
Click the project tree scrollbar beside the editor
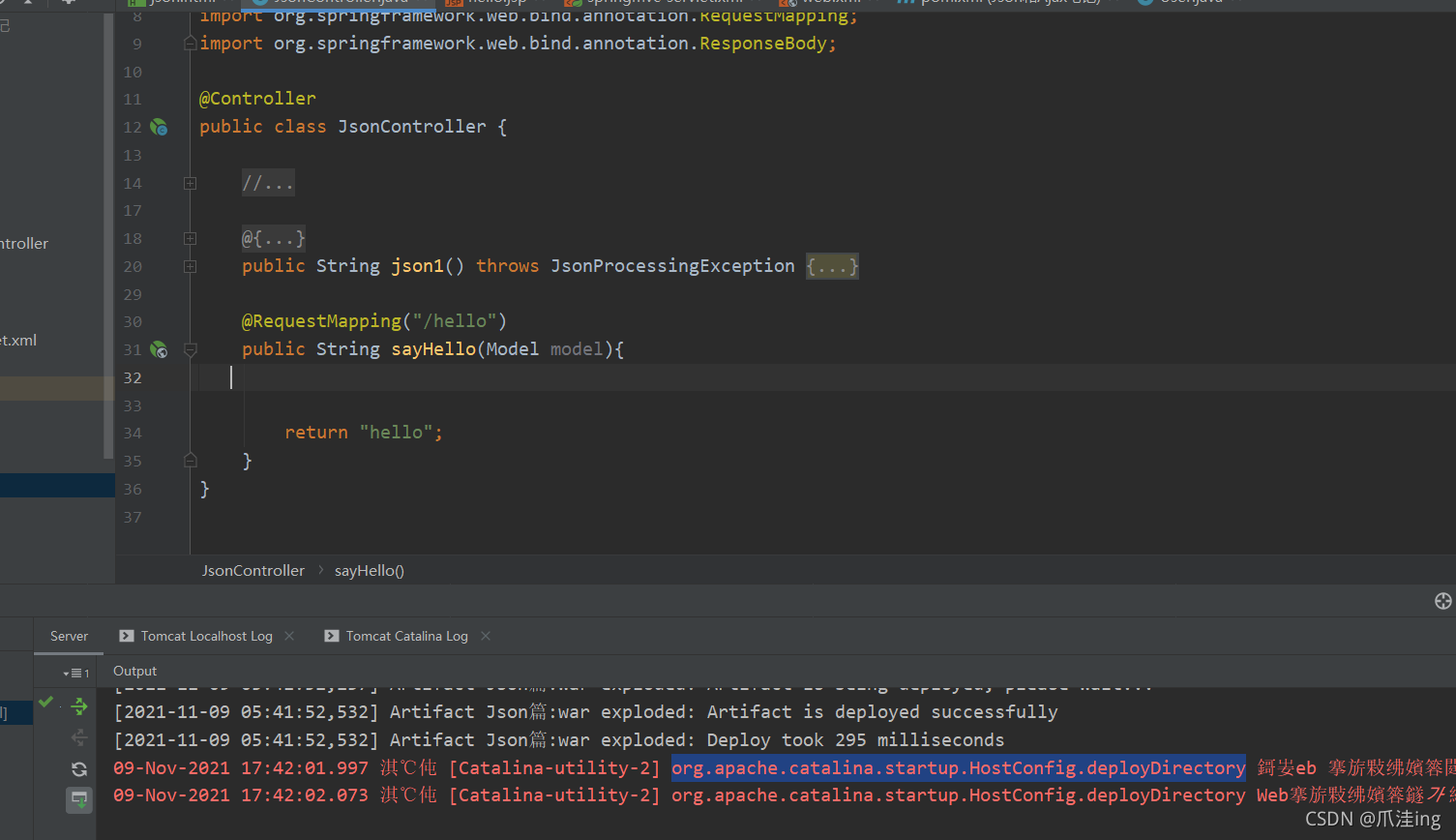107,236
